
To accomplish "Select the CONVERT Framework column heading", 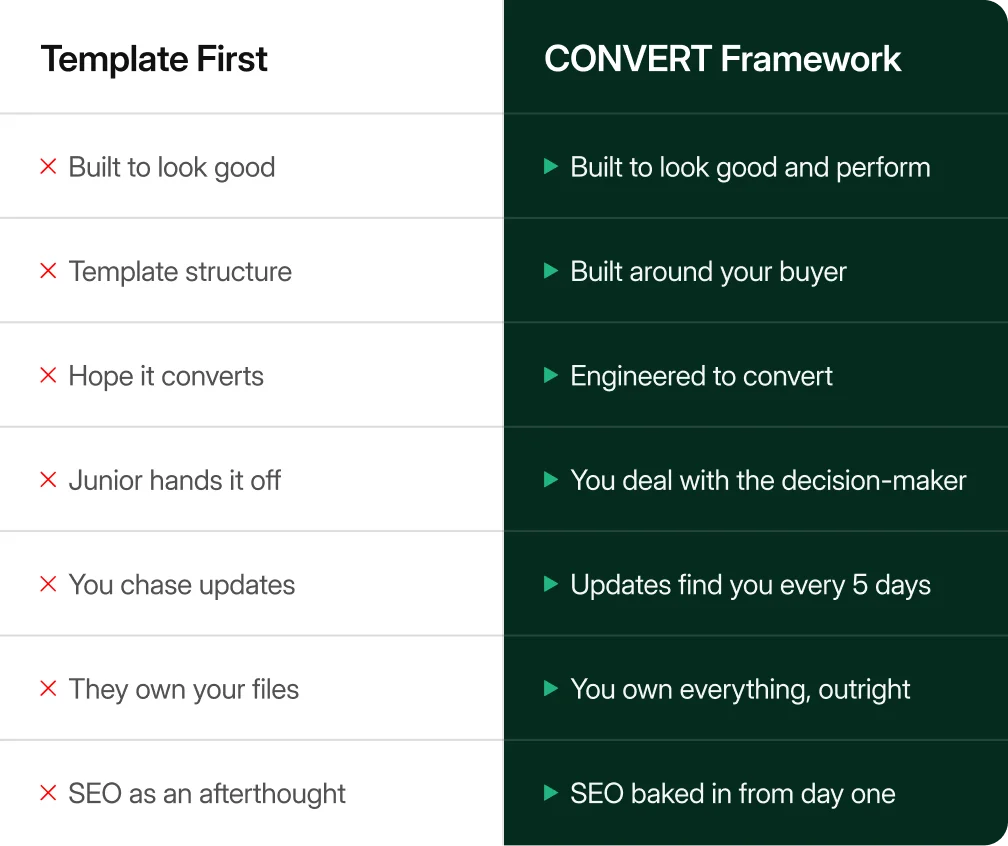I will [x=723, y=59].
